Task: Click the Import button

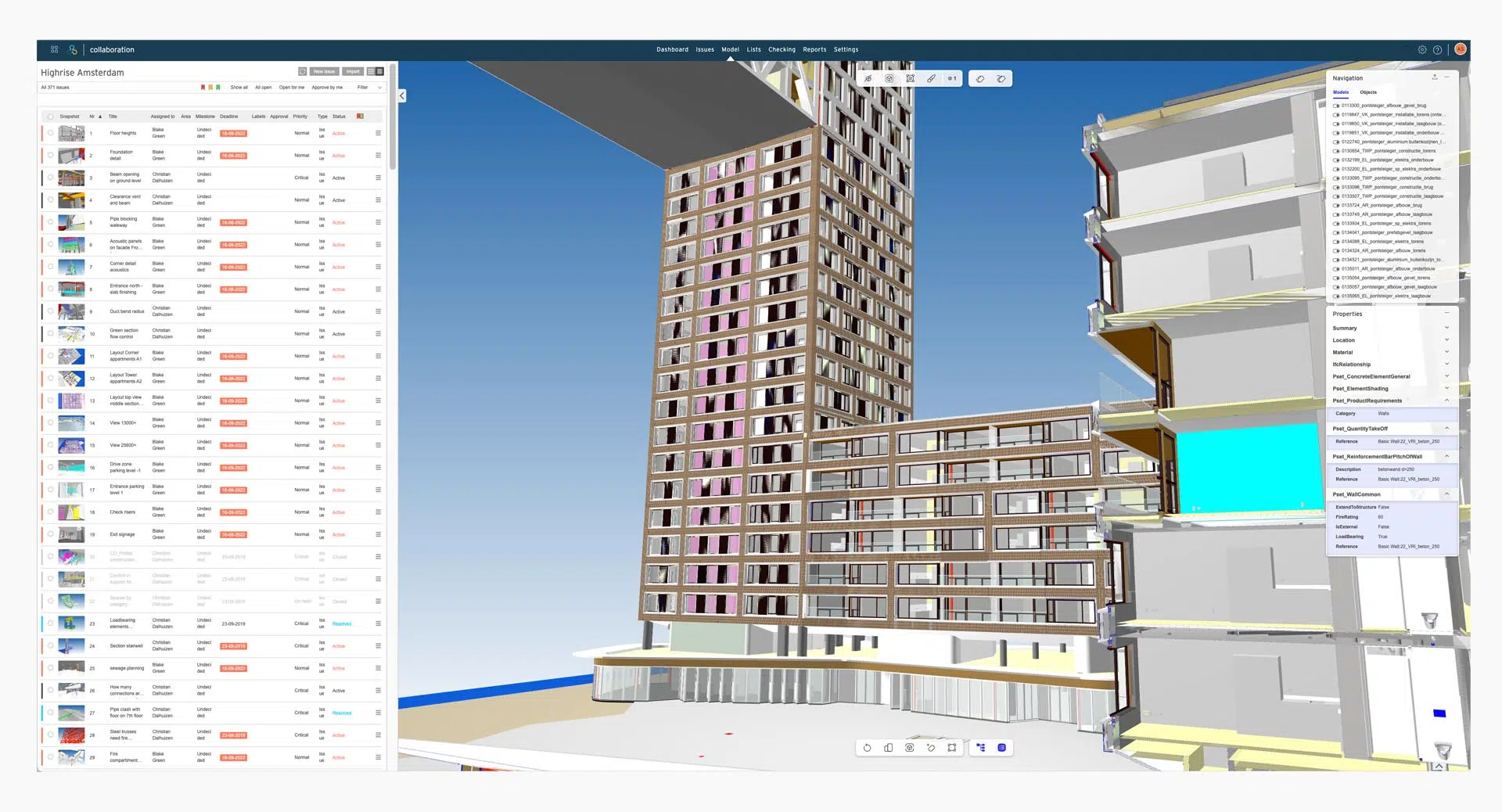Action: 353,72
